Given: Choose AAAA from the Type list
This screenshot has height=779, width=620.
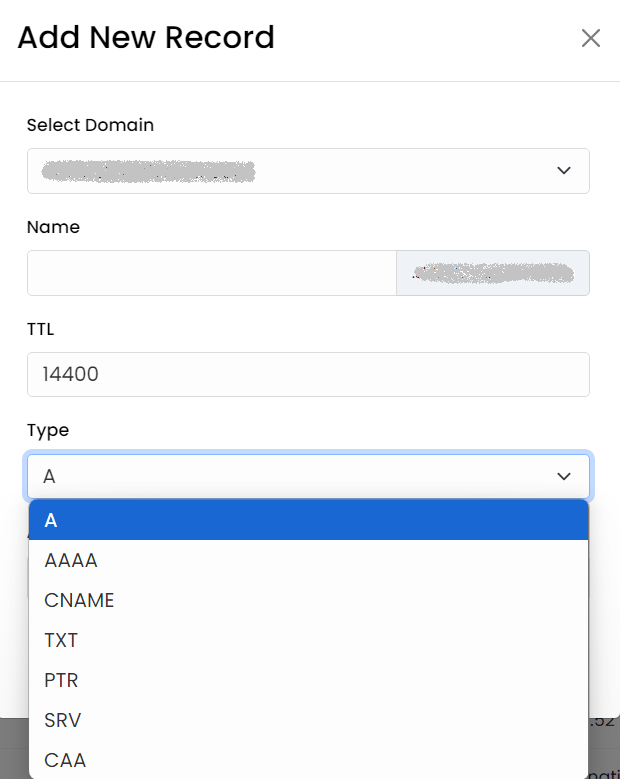Looking at the screenshot, I should click(309, 560).
